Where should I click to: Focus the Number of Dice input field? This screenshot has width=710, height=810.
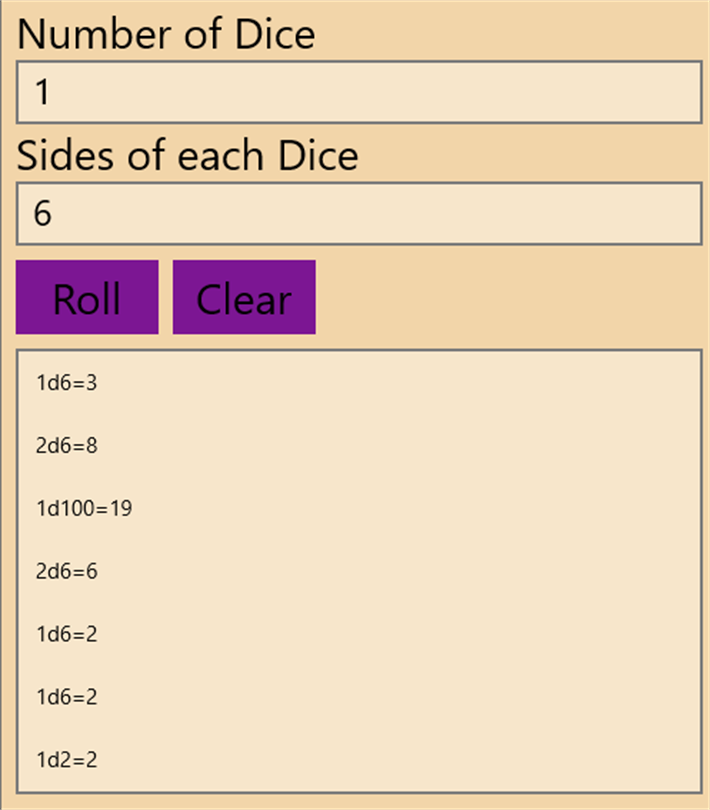click(358, 93)
